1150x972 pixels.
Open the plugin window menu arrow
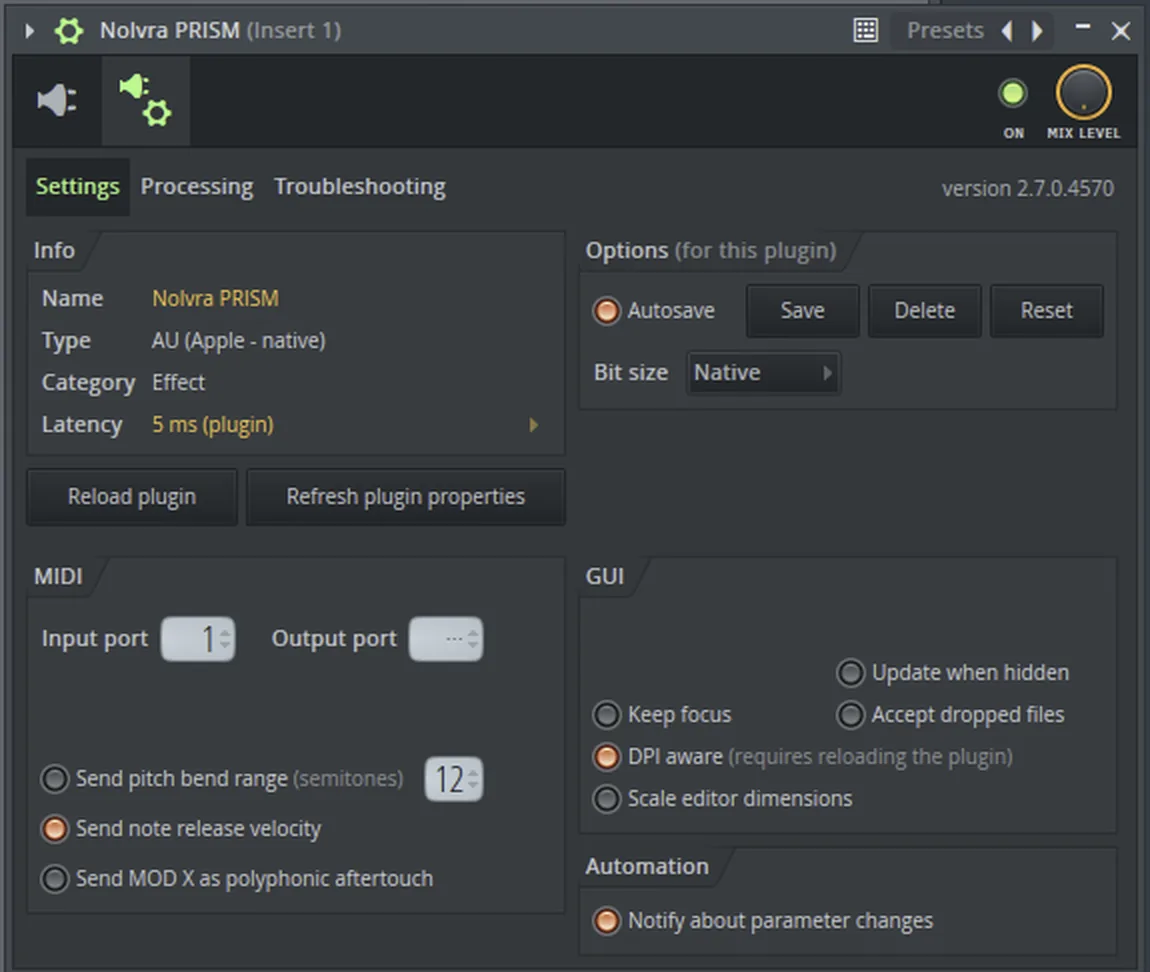pos(29,31)
